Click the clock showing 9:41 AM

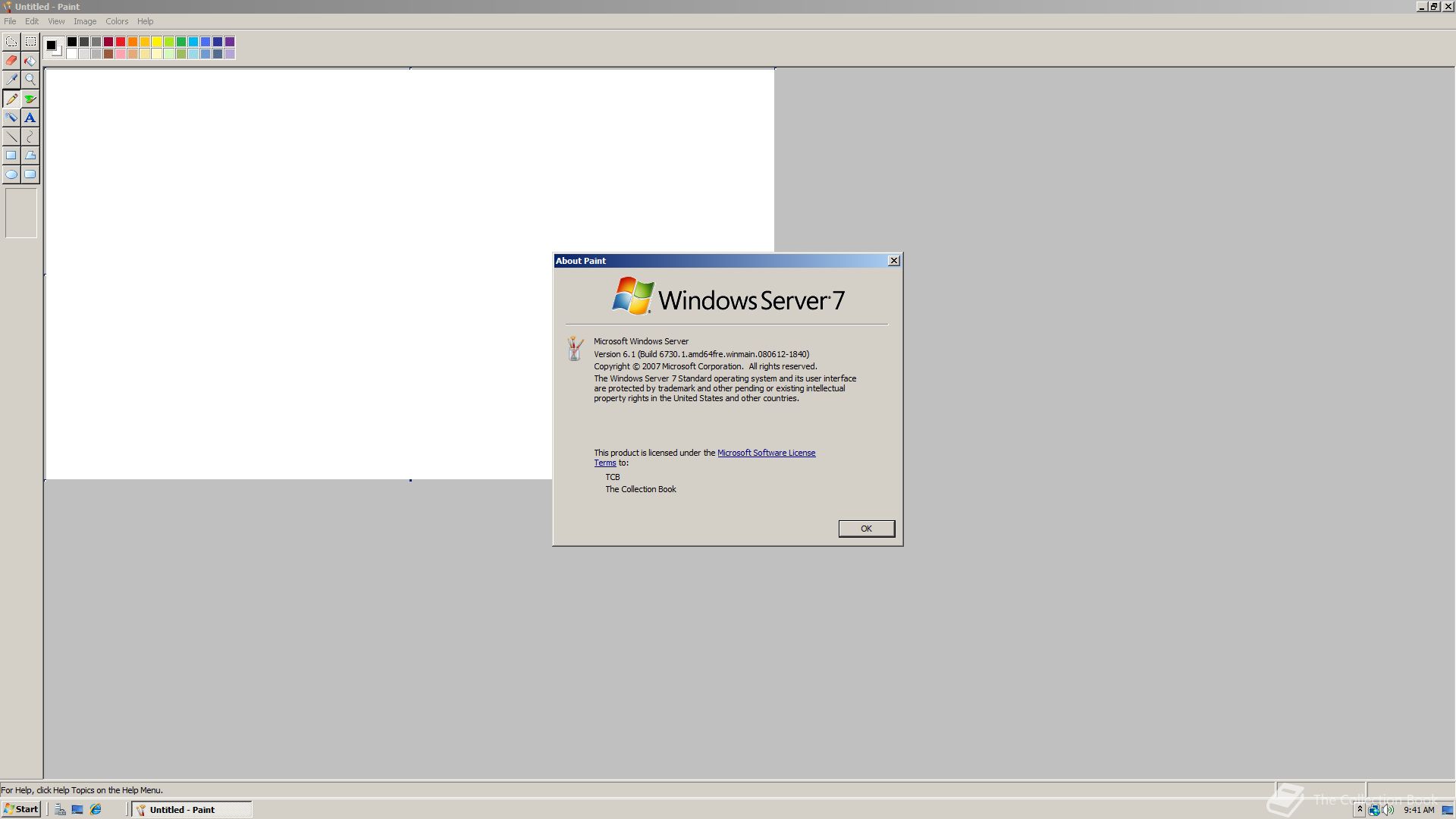pyautogui.click(x=1419, y=810)
